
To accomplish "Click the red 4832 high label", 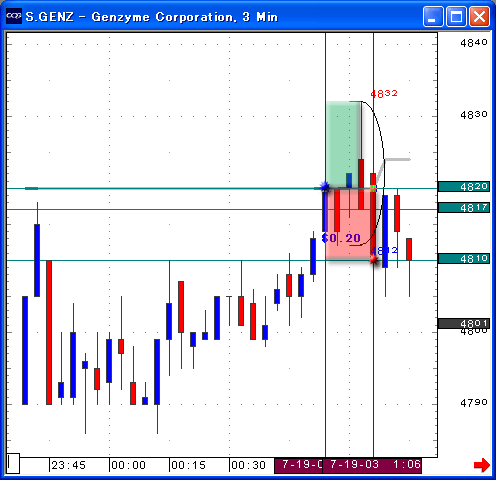I will pos(384,94).
